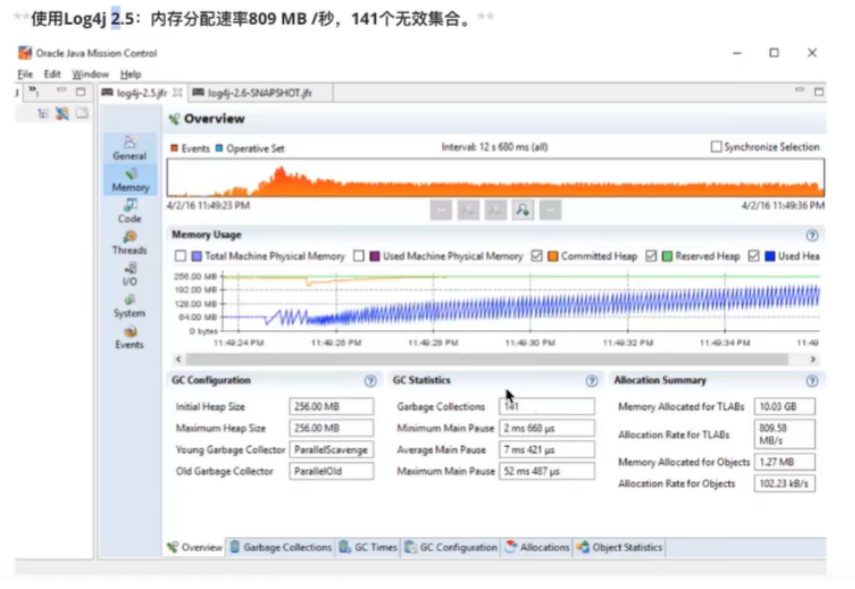Click the tree layout icon in left panel toolbar
Image resolution: width=855 pixels, height=589 pixels.
click(43, 113)
